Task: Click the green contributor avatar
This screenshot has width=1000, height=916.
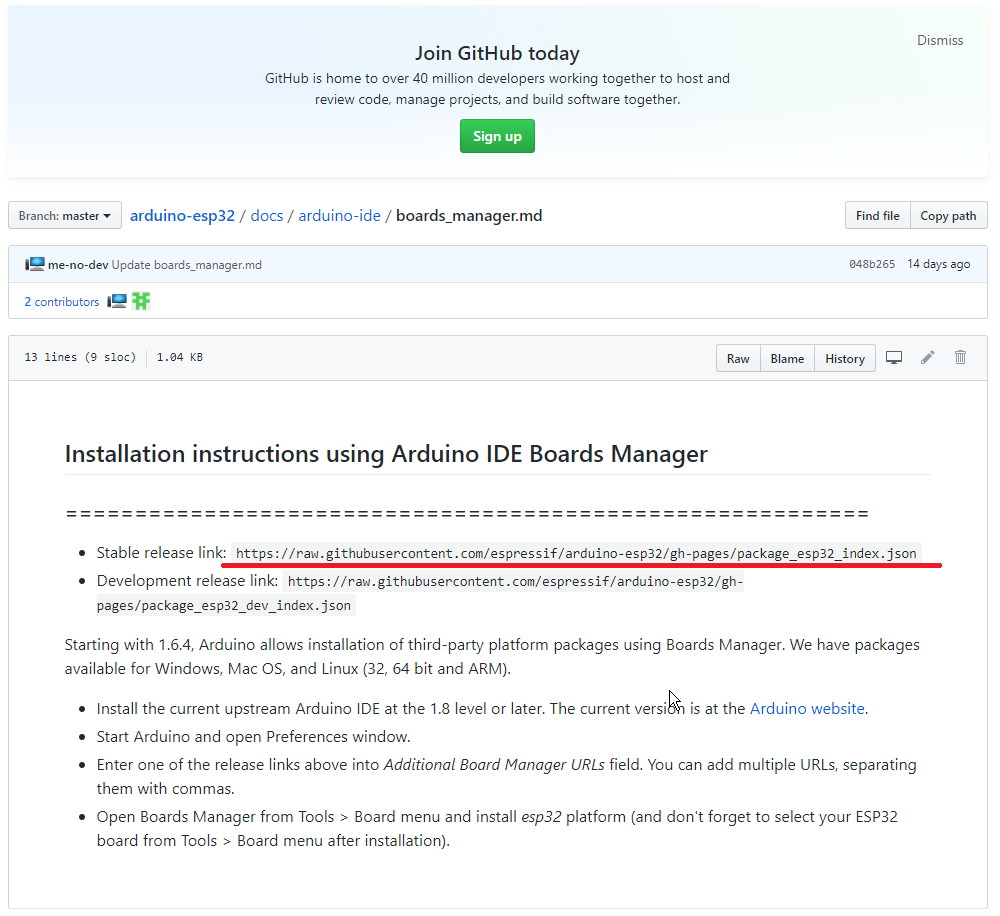Action: click(141, 301)
